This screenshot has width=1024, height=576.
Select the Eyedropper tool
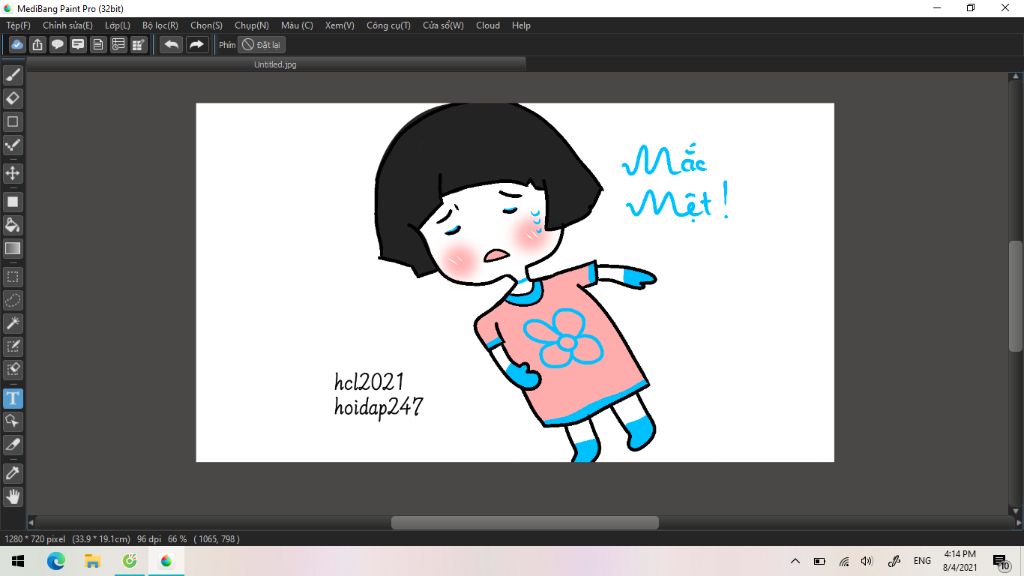click(12, 473)
